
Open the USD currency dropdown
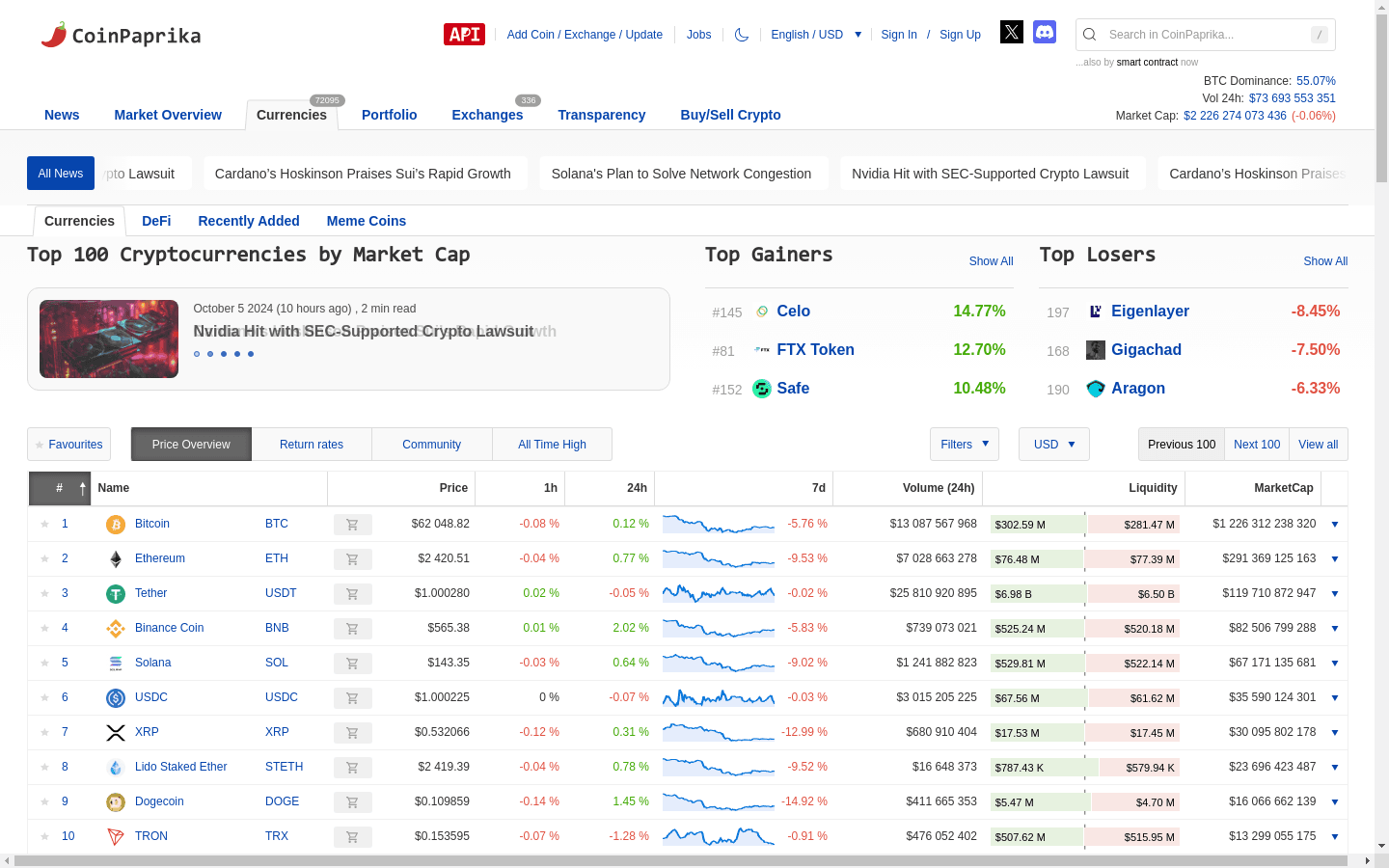coord(1054,445)
